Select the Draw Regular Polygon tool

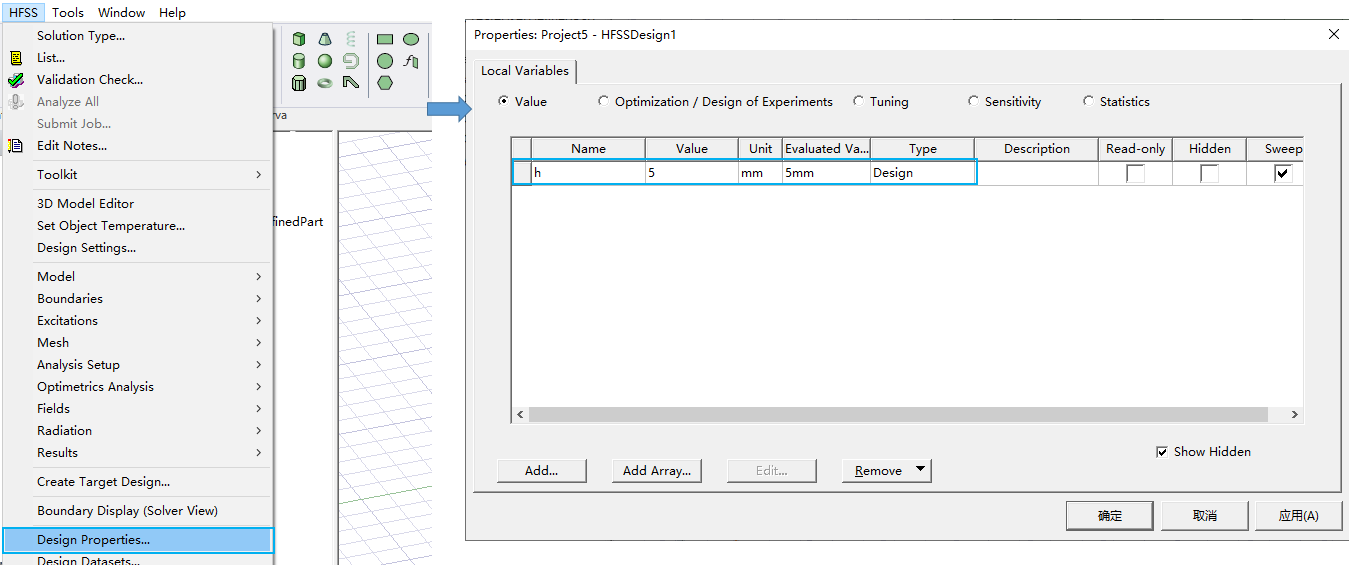point(385,83)
